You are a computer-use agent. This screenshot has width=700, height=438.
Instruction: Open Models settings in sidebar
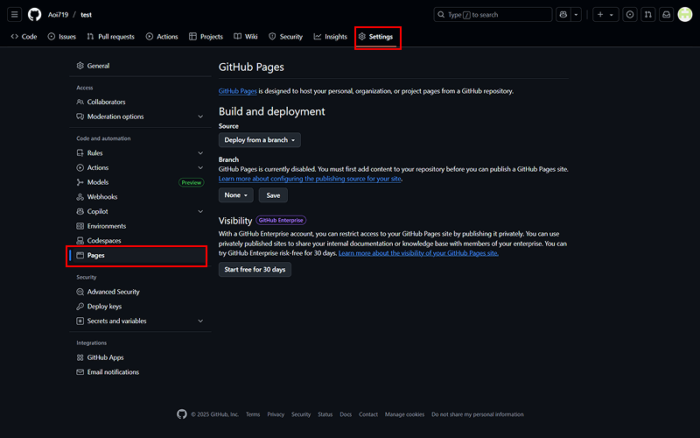tap(98, 182)
